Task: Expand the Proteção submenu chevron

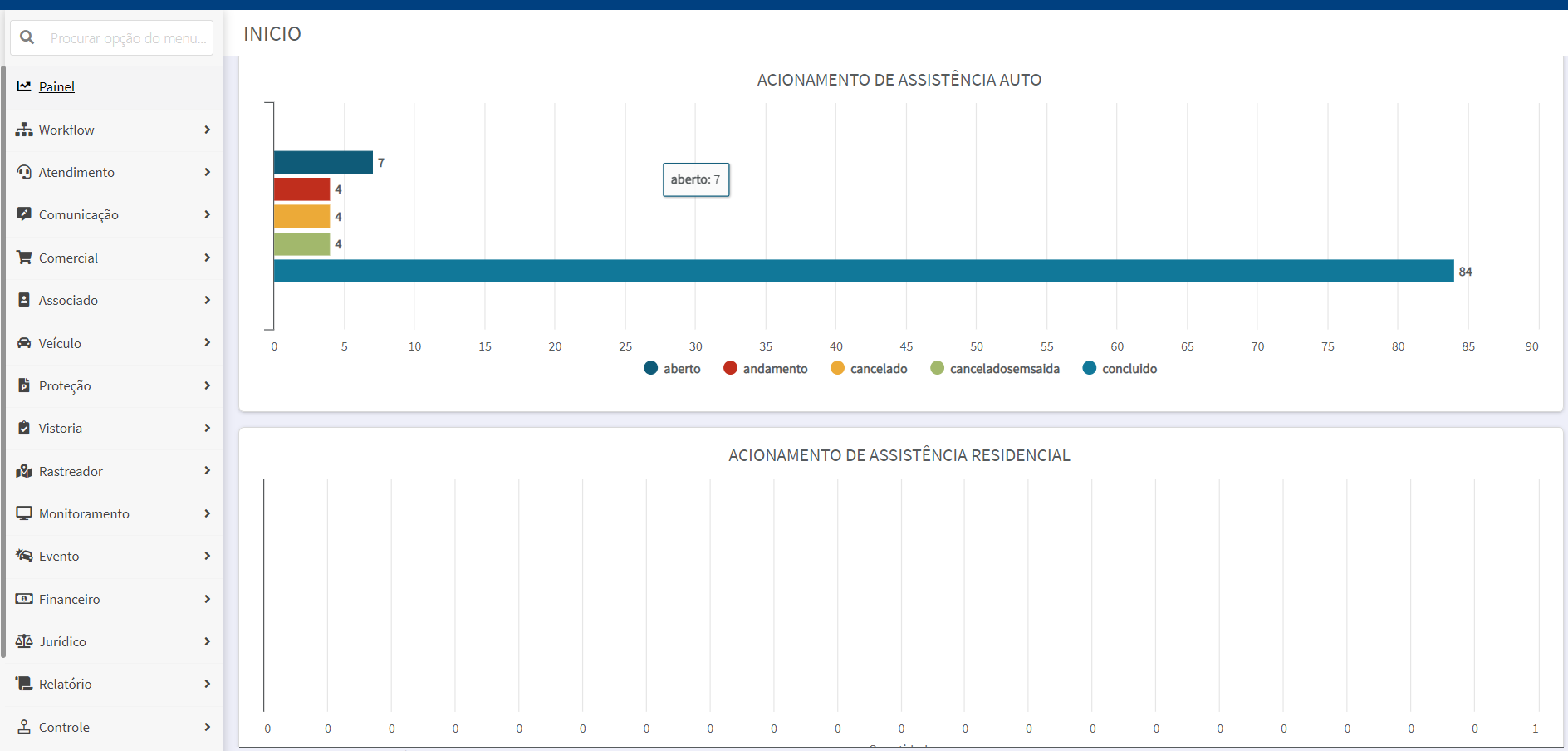Action: tap(207, 385)
